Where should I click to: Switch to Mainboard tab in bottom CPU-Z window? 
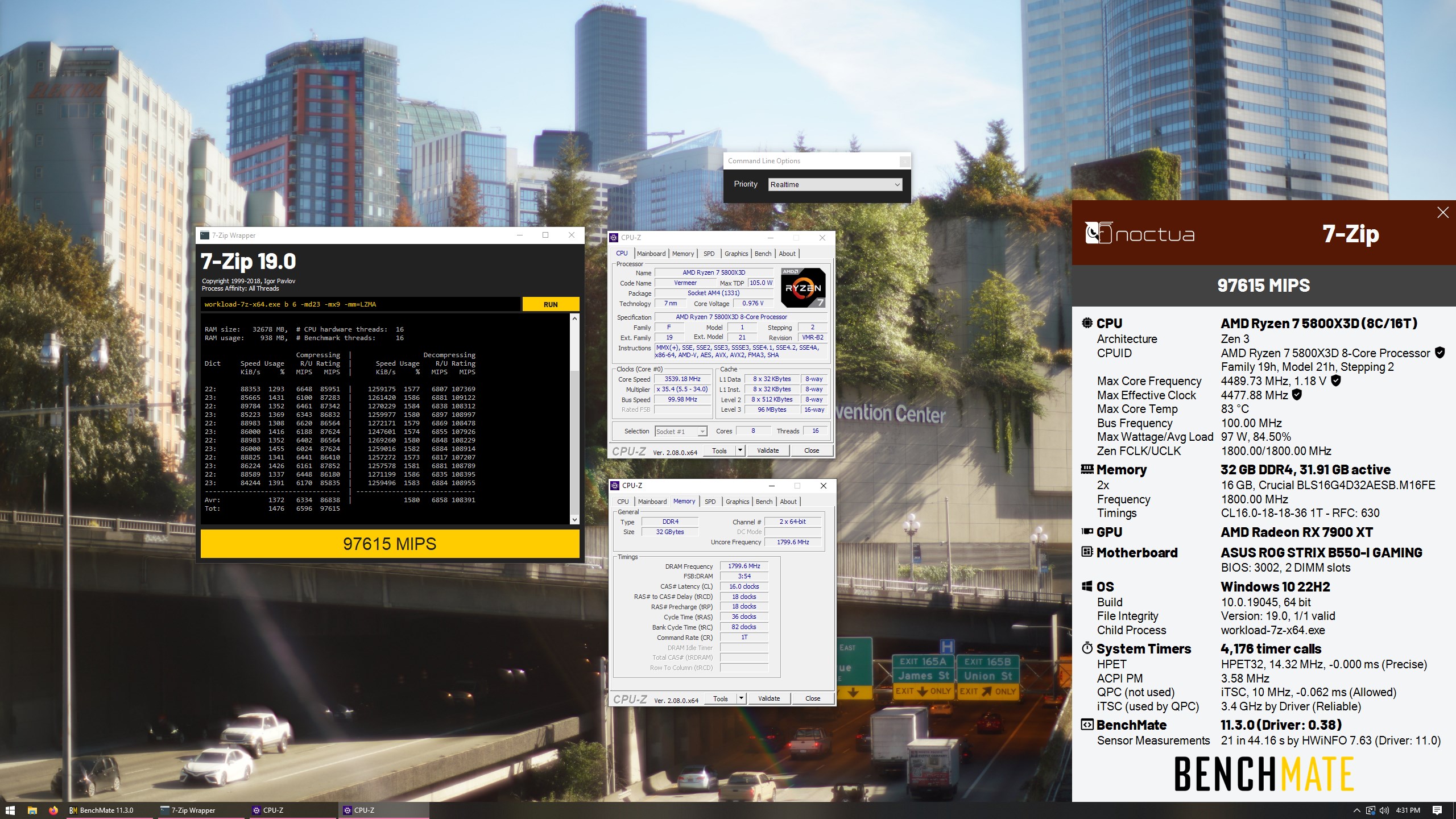click(652, 502)
